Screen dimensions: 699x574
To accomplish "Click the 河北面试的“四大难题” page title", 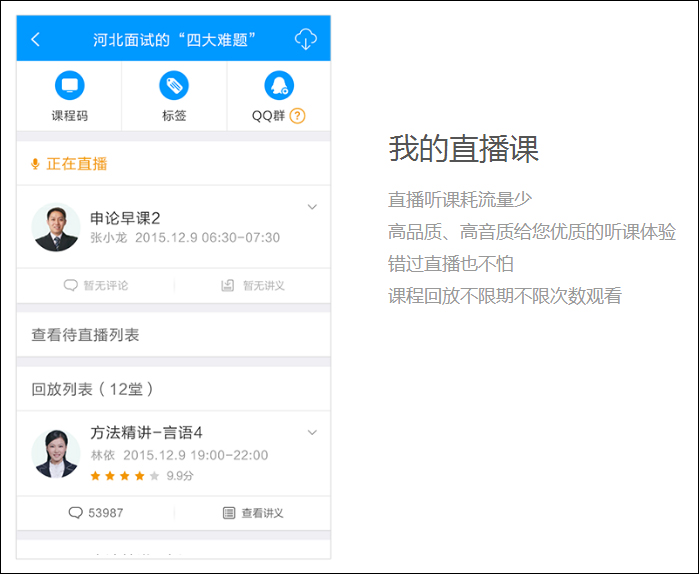I will (x=175, y=40).
